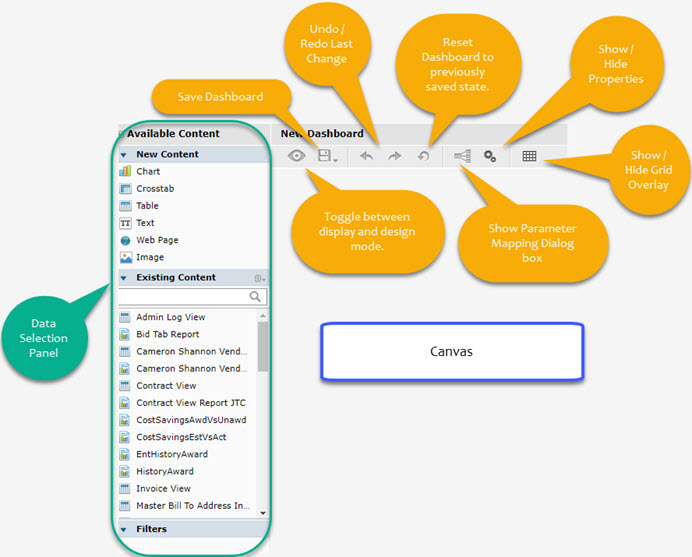Click the Master Bill To Address icon
Screen dimensions: 692x557
coord(125,506)
